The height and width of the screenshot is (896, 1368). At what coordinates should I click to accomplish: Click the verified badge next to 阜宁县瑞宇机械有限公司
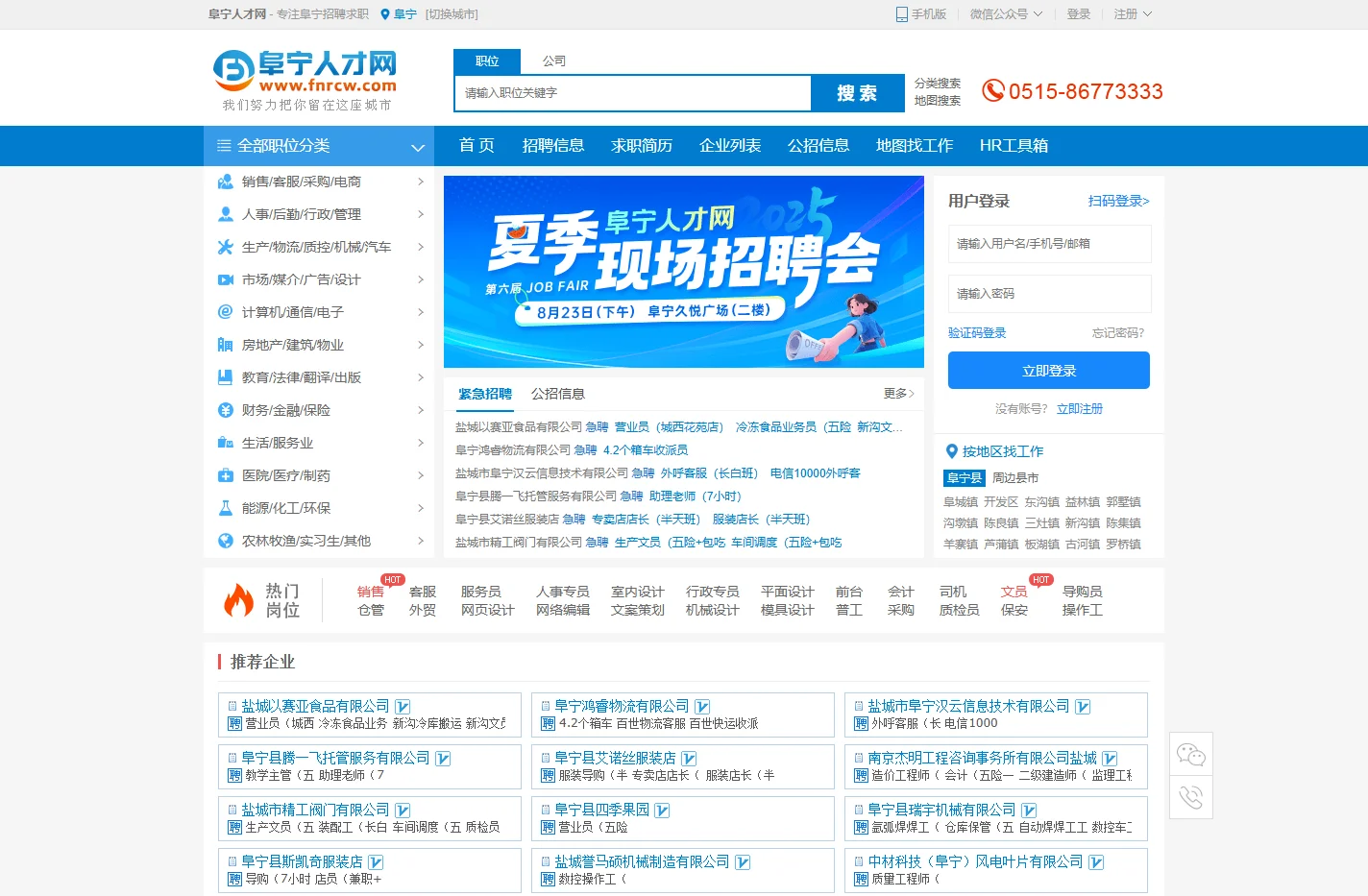1029,811
